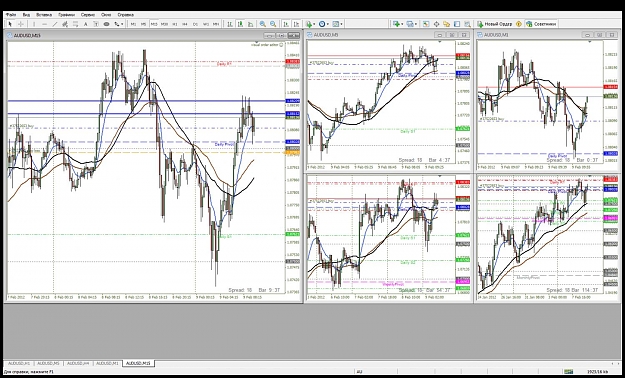Viewport: 625px width, 378px height.
Task: Open the Вставка menu
Action: [x=44, y=15]
